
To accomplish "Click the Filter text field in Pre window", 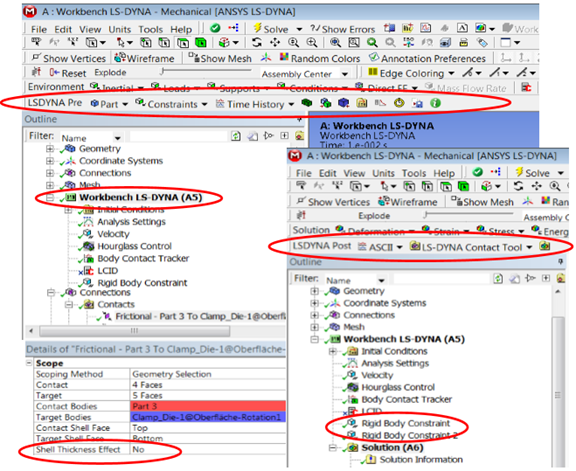I will (x=178, y=136).
